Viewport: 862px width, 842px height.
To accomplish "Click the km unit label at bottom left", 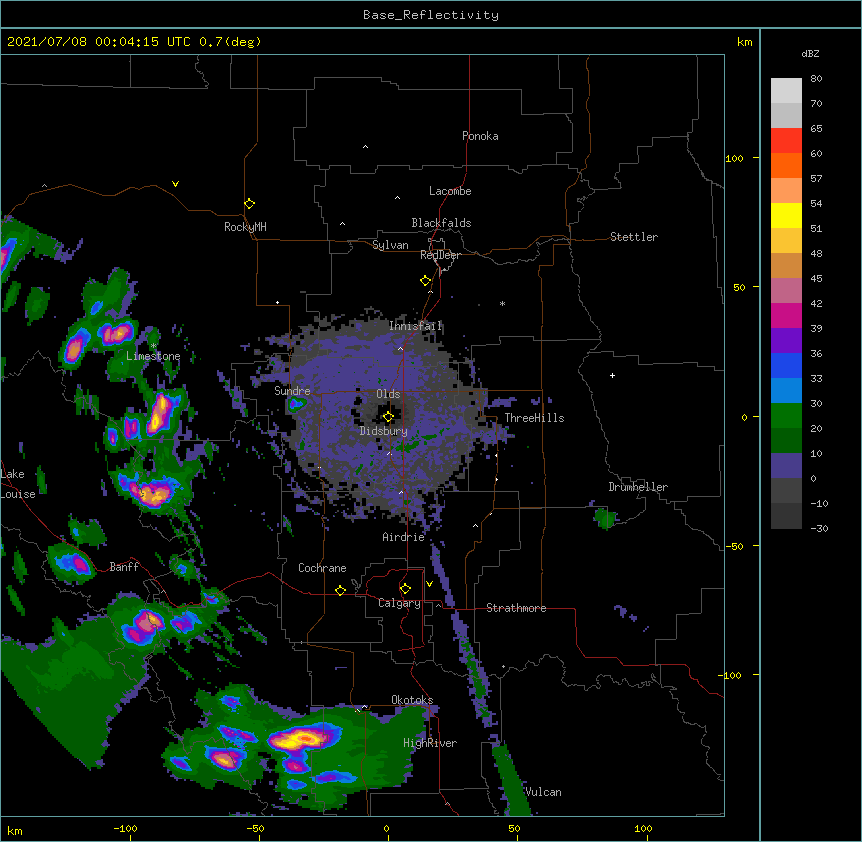I will coord(15,830).
